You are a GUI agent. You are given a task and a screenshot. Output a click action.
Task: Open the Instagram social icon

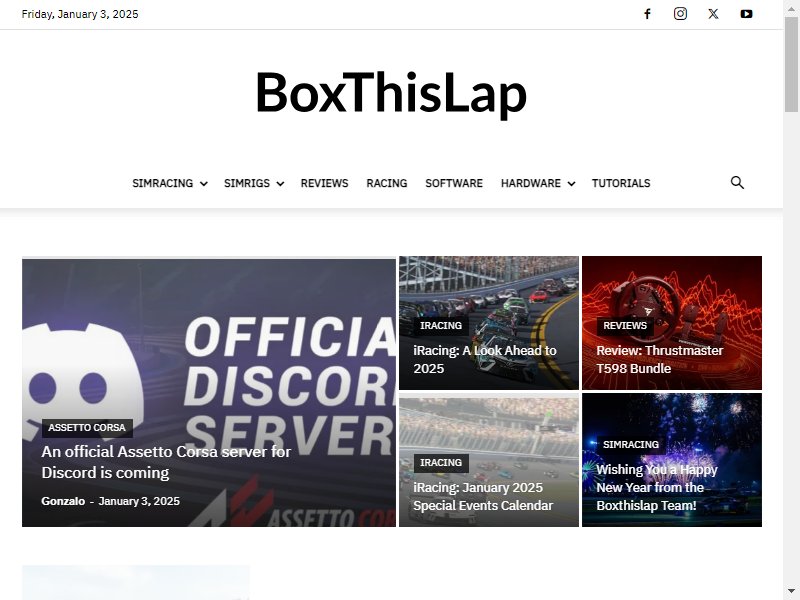(680, 14)
